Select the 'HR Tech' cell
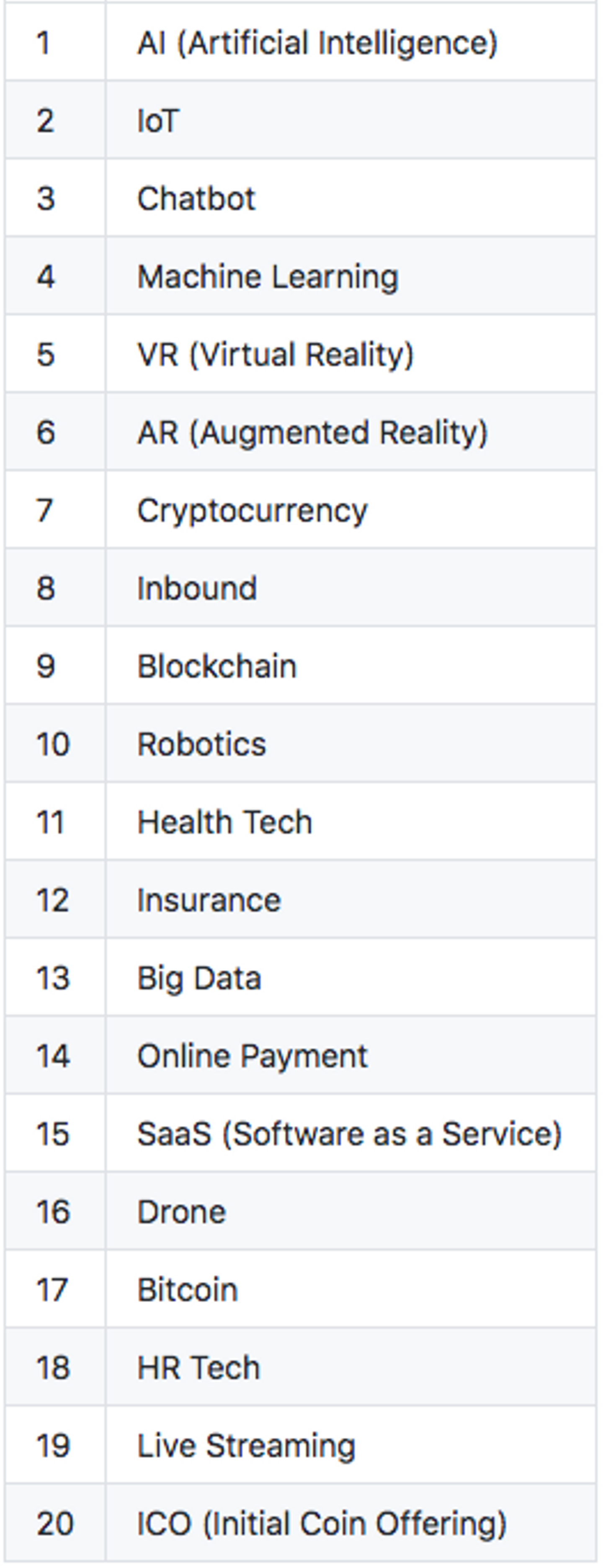The width and height of the screenshot is (603, 1568). 198,1368
